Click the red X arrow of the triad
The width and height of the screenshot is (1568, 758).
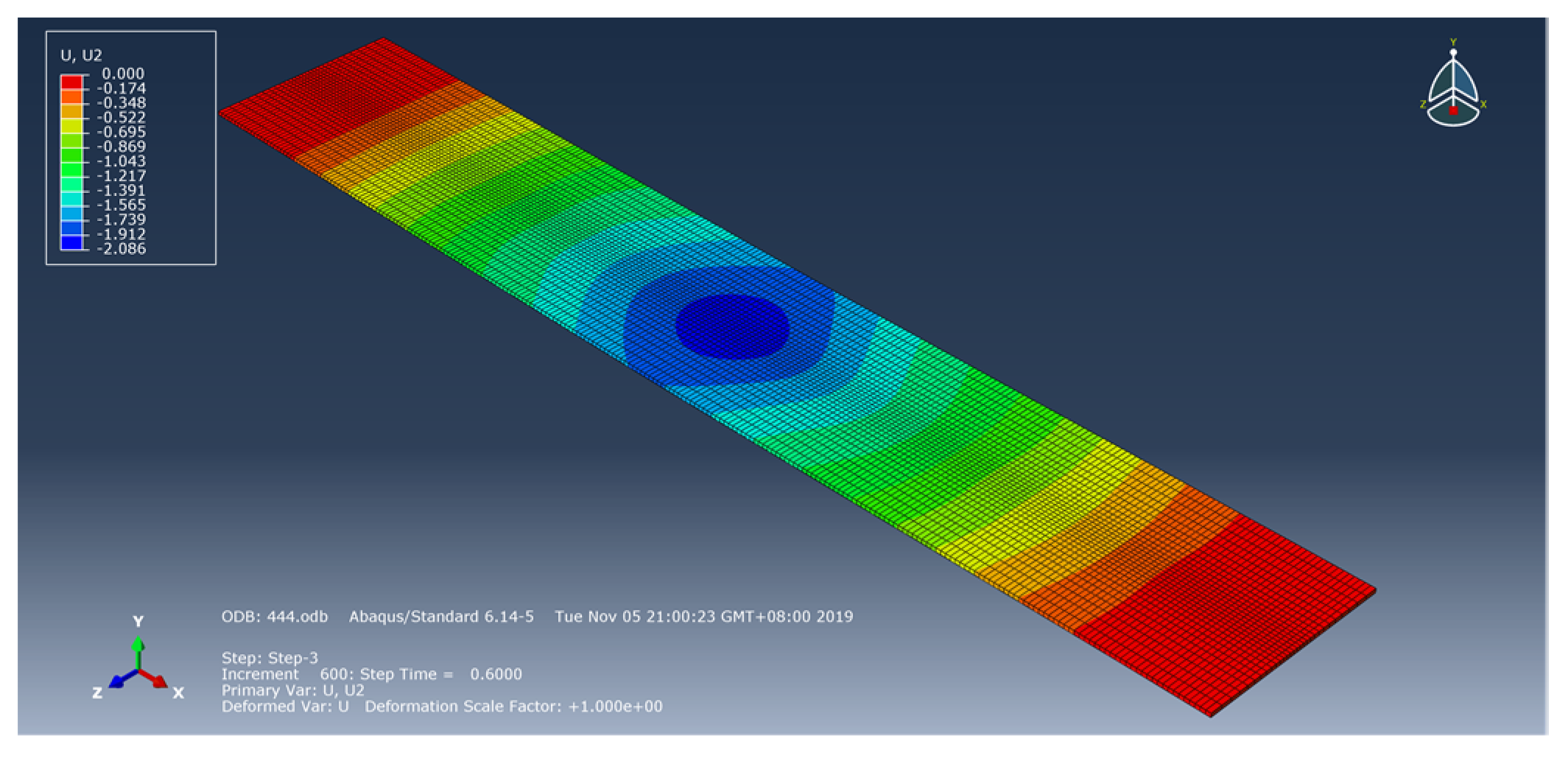tap(158, 681)
